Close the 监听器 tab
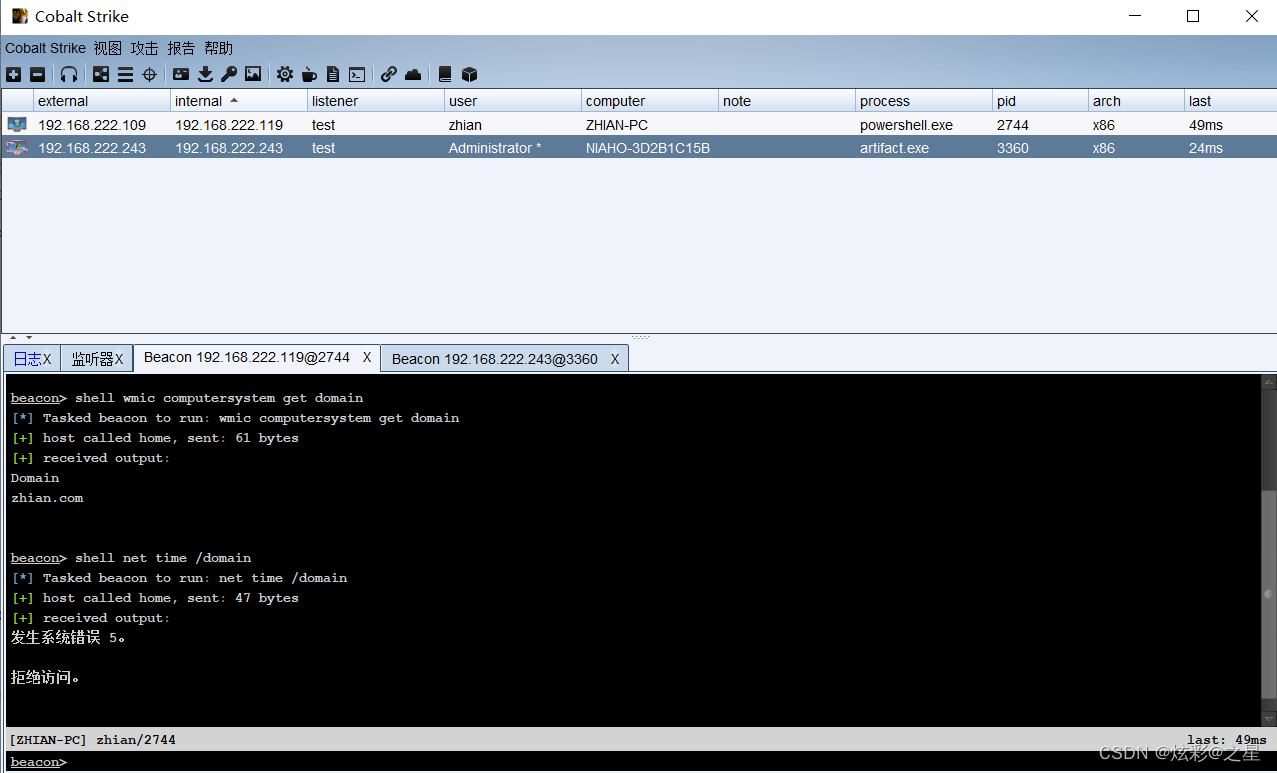The height and width of the screenshot is (773, 1277). pyautogui.click(x=119, y=359)
